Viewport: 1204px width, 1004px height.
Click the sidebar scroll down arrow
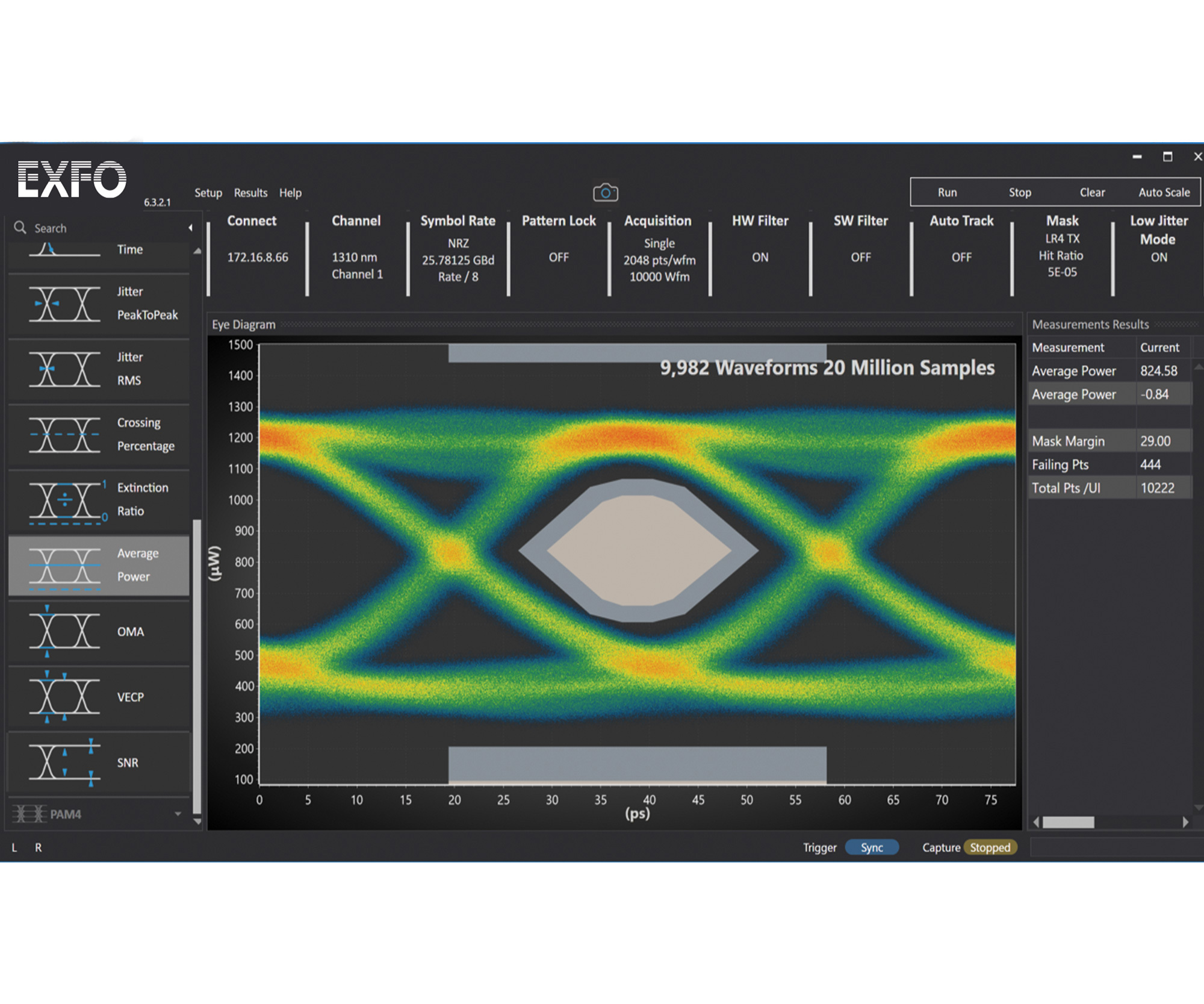point(197,821)
